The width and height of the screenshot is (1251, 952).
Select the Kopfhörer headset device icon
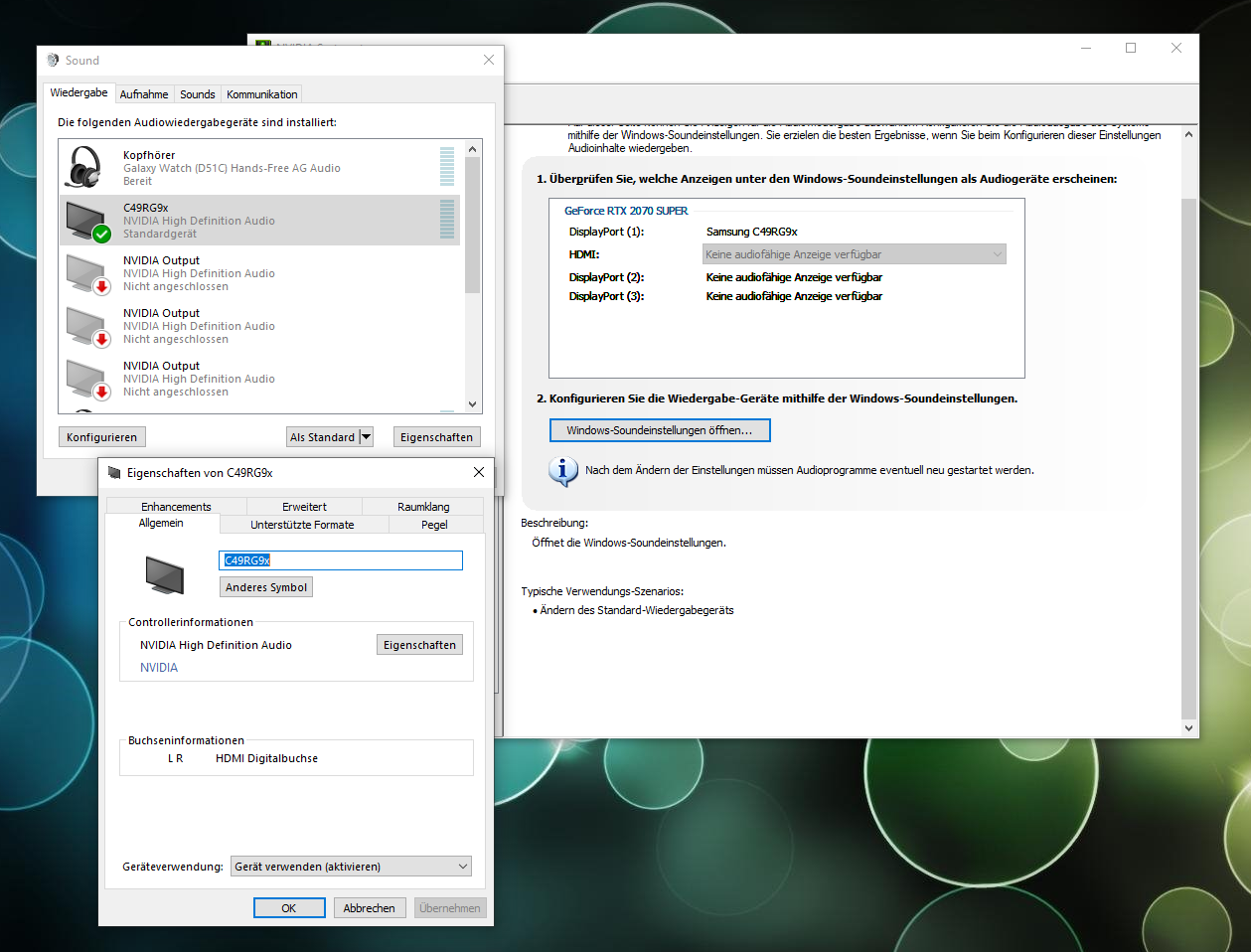point(85,167)
